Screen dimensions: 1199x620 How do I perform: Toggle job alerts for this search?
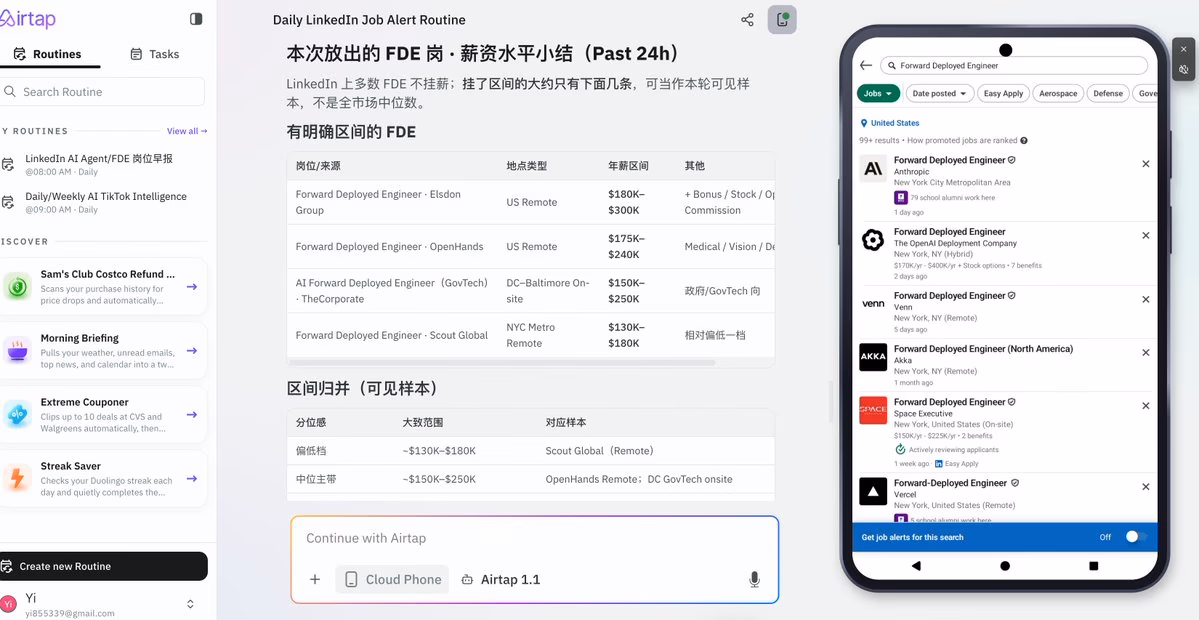click(x=1136, y=537)
